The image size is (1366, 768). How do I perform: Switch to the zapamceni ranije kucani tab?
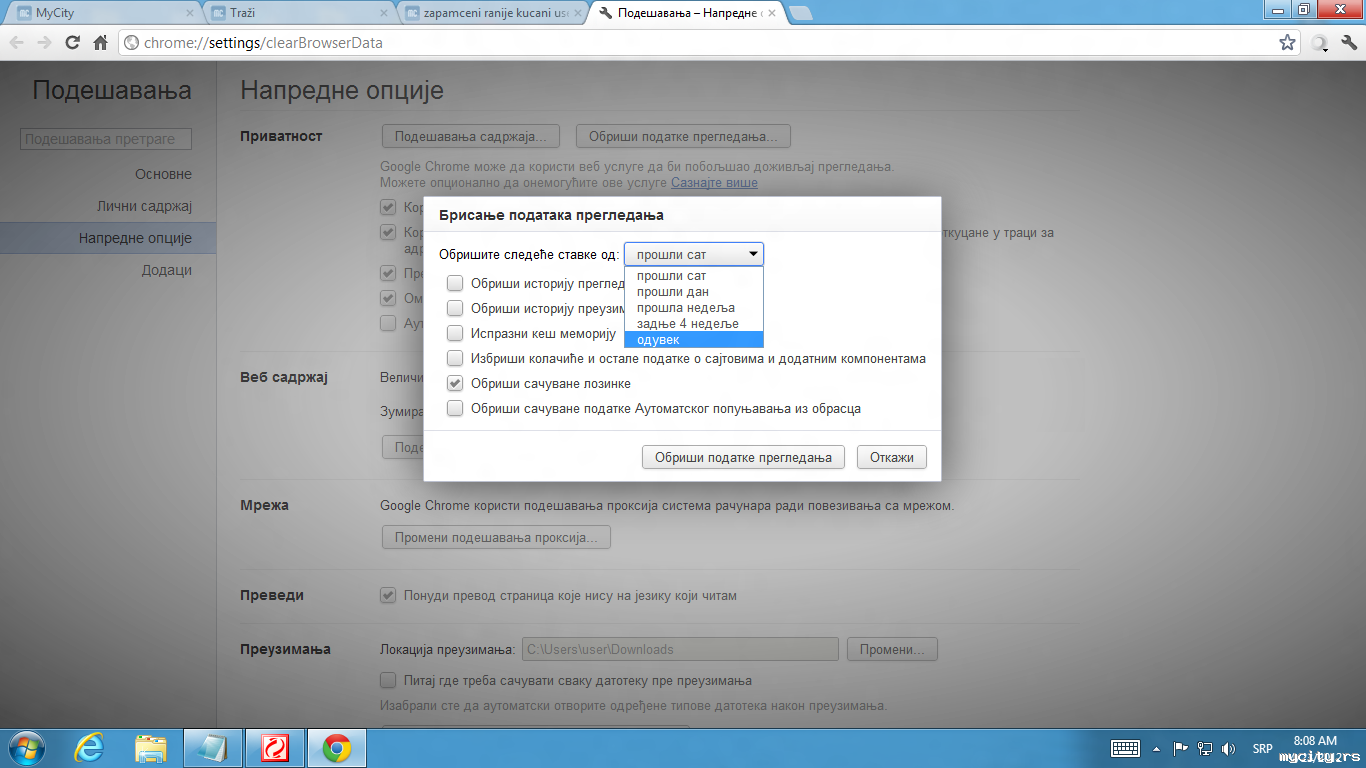[492, 13]
